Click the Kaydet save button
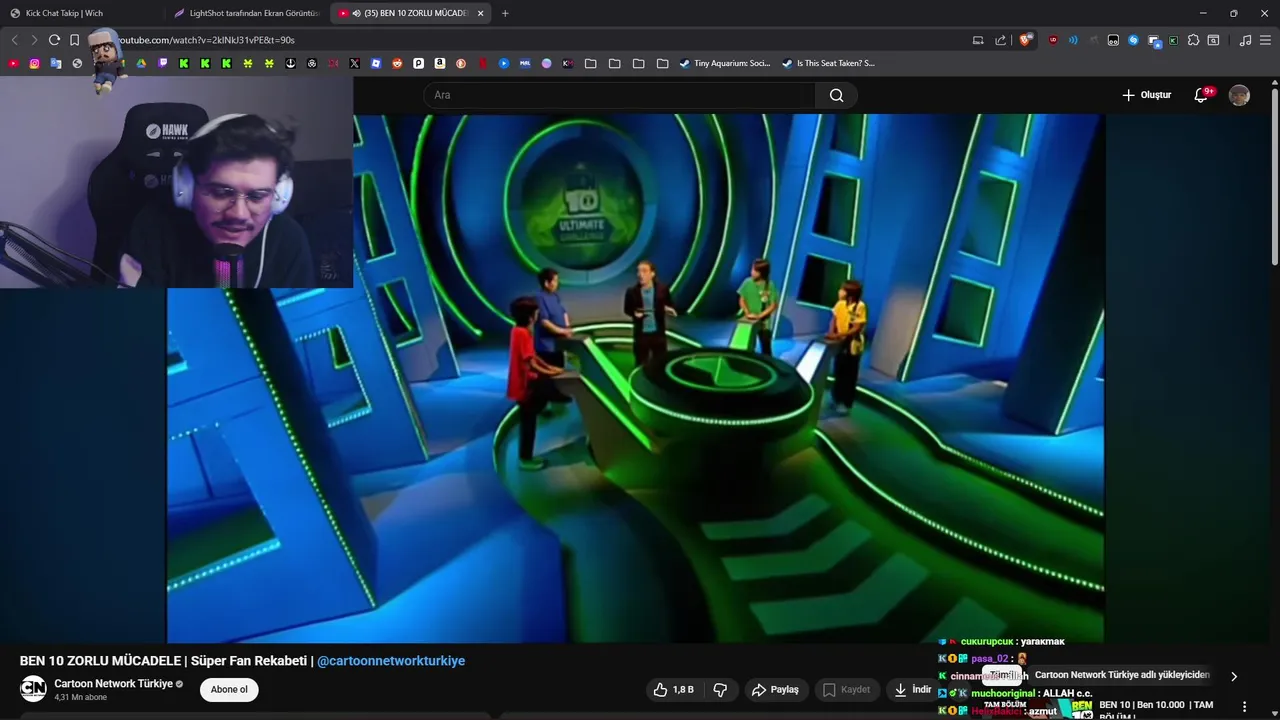This screenshot has width=1280, height=720. [x=846, y=689]
